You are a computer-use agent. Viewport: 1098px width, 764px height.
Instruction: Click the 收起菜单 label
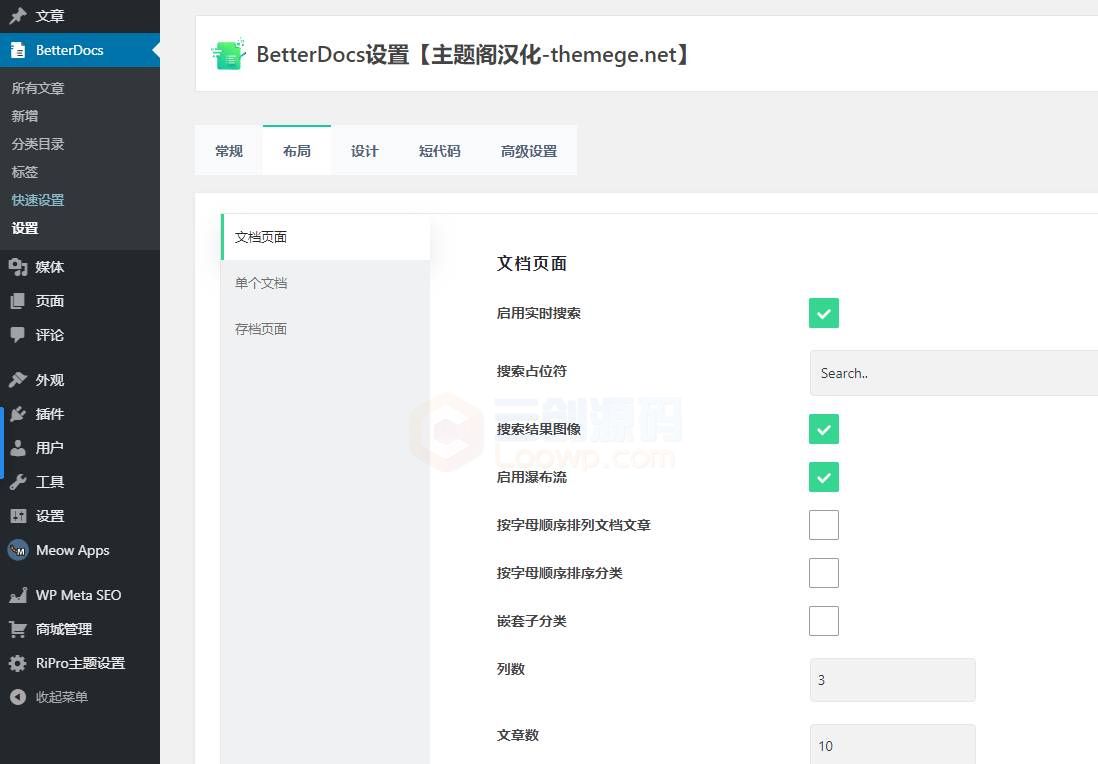click(62, 697)
